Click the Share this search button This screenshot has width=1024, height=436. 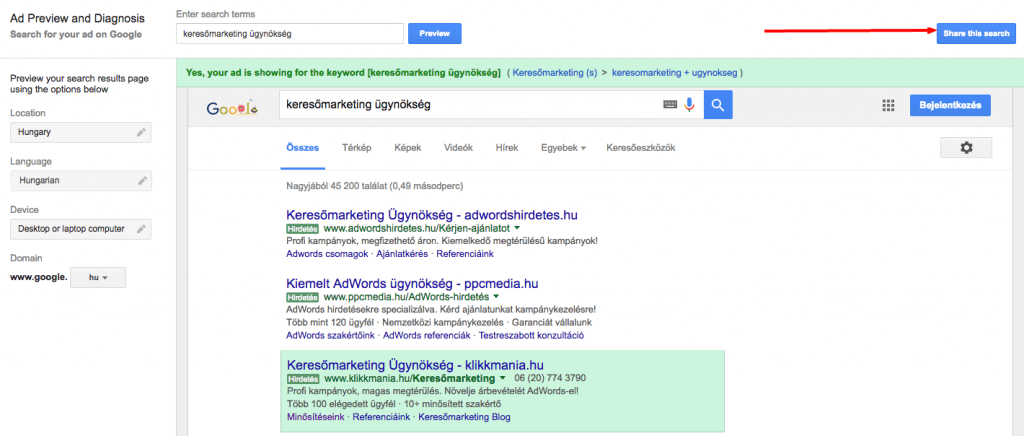click(x=976, y=33)
